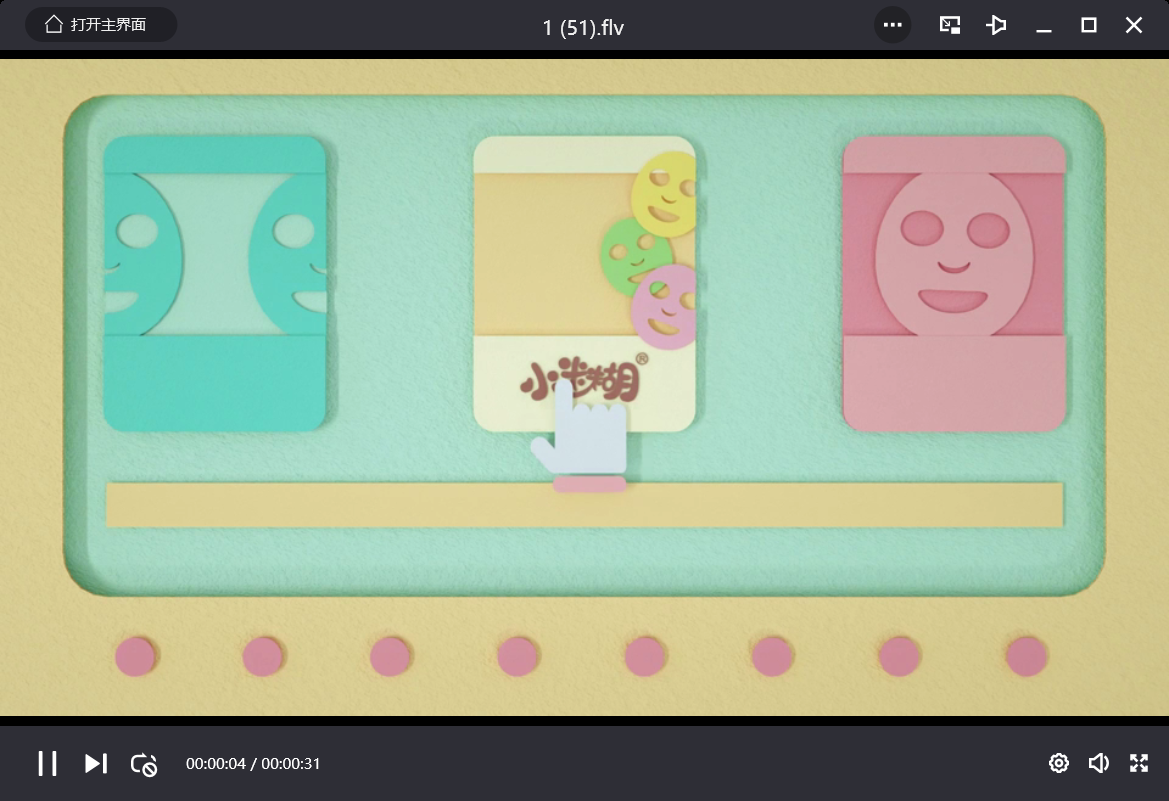Image resolution: width=1169 pixels, height=801 pixels.
Task: Open the more options ellipsis menu
Action: coord(892,25)
